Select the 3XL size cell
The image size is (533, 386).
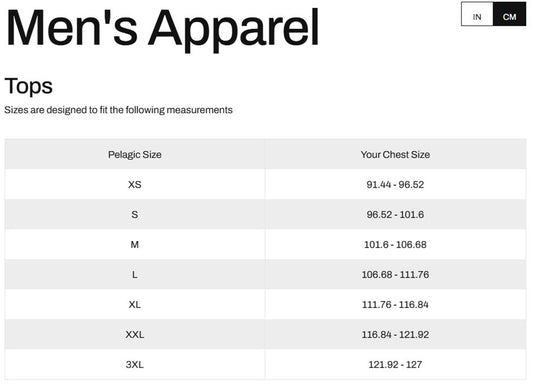(x=135, y=364)
